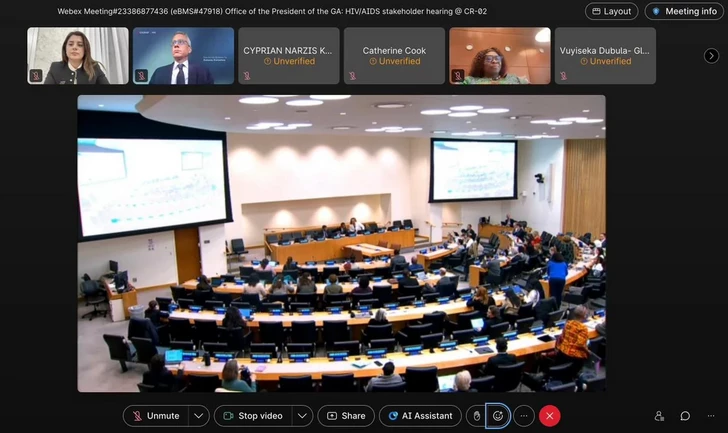This screenshot has width=728, height=433.
Task: Select Catherine Cook participant tile
Action: 394,56
